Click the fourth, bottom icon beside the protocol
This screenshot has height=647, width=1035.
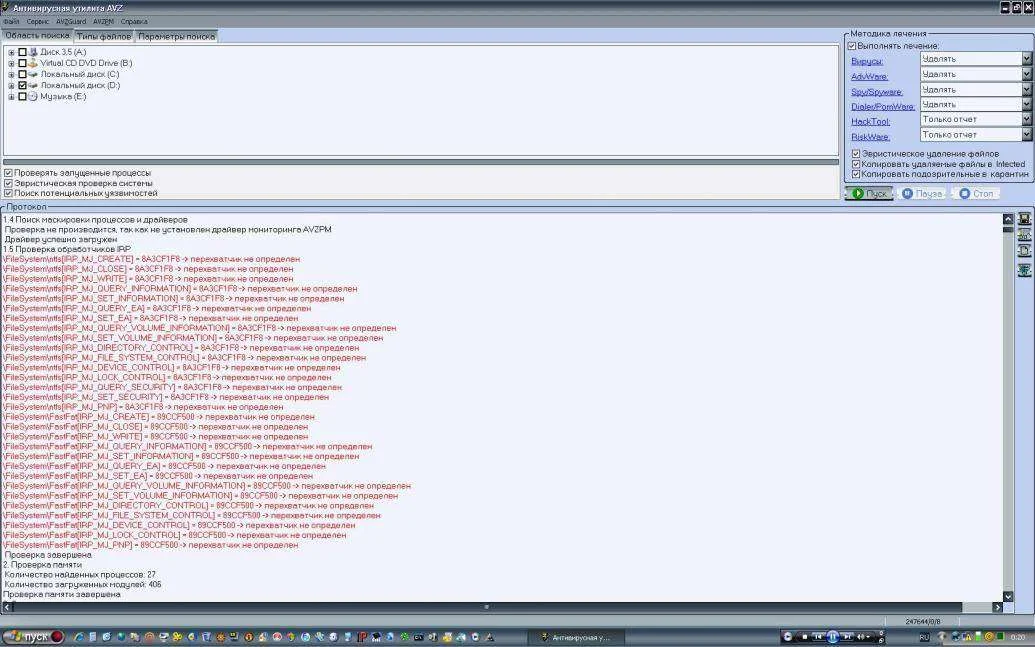tap(1024, 269)
